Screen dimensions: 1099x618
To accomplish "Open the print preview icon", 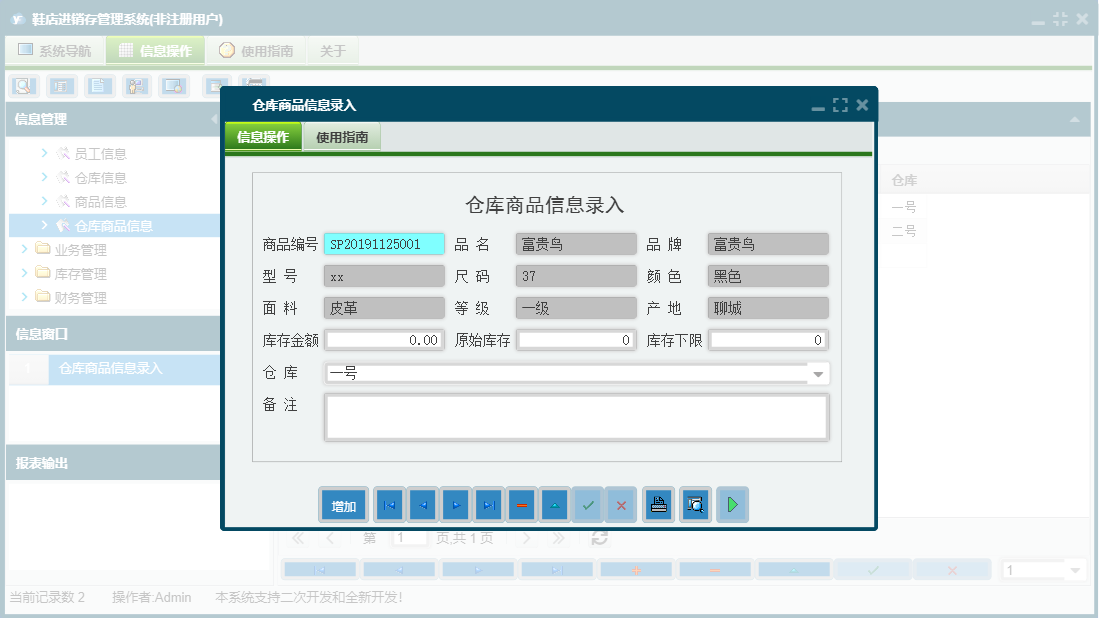I will pos(695,505).
